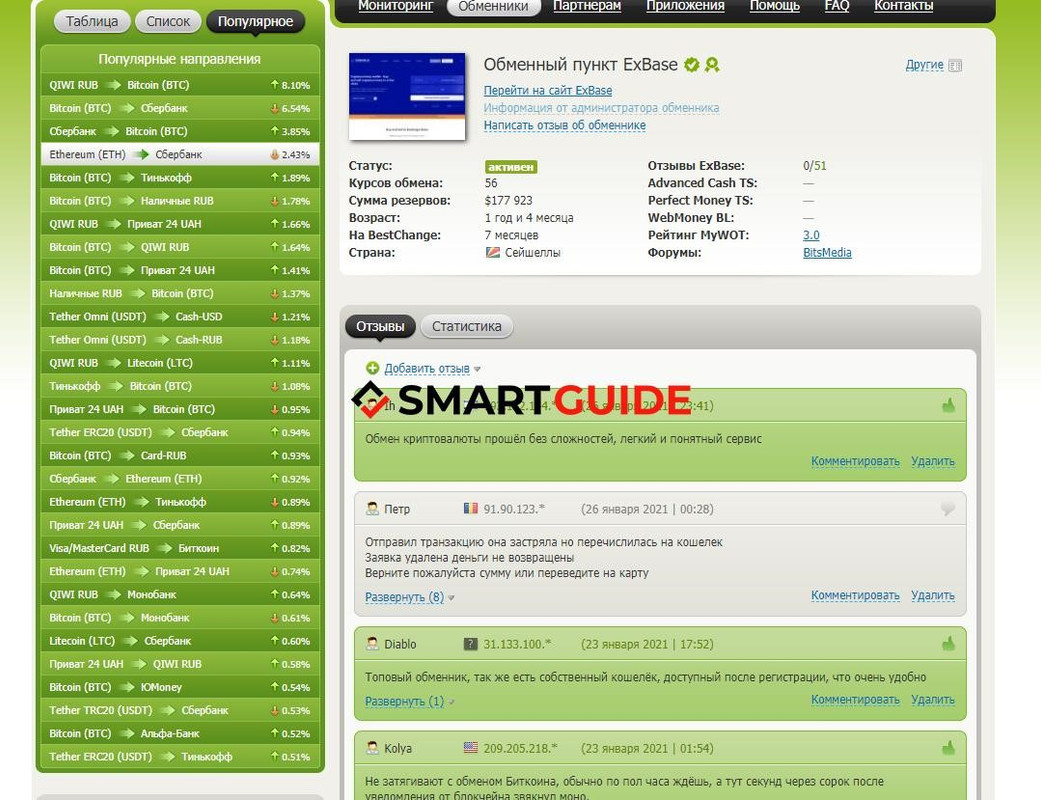Click the award ribbon icon next to ExBase
The image size is (1041, 800).
click(x=712, y=65)
